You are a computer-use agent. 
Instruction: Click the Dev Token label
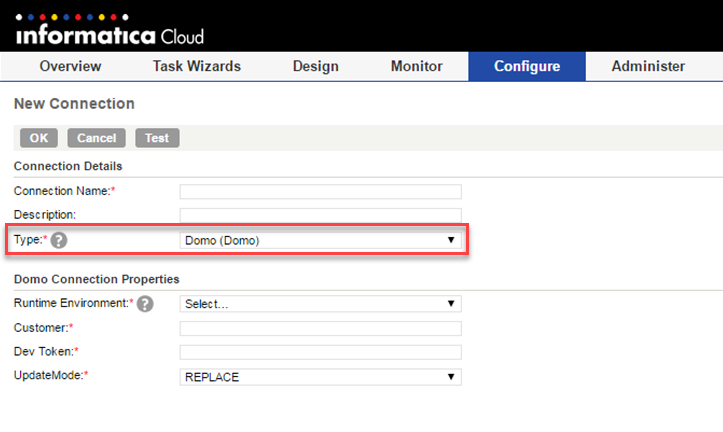(x=46, y=352)
